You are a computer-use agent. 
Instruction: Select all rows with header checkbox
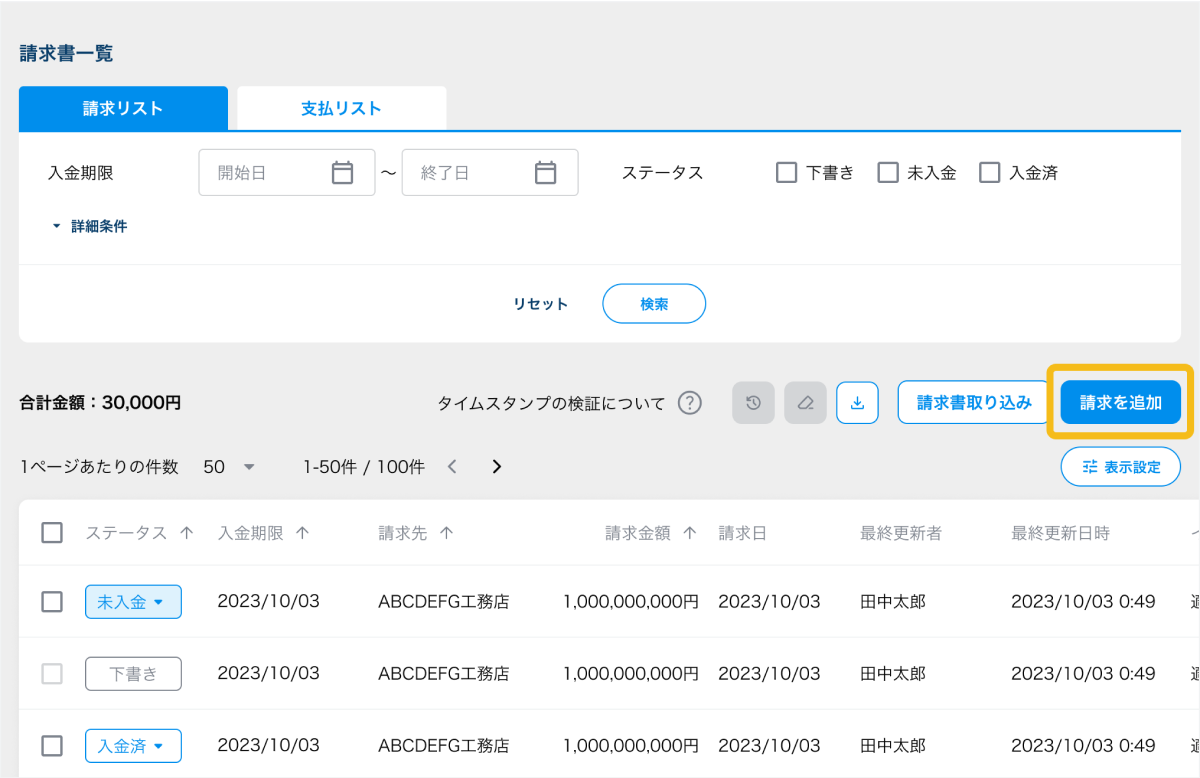click(52, 533)
